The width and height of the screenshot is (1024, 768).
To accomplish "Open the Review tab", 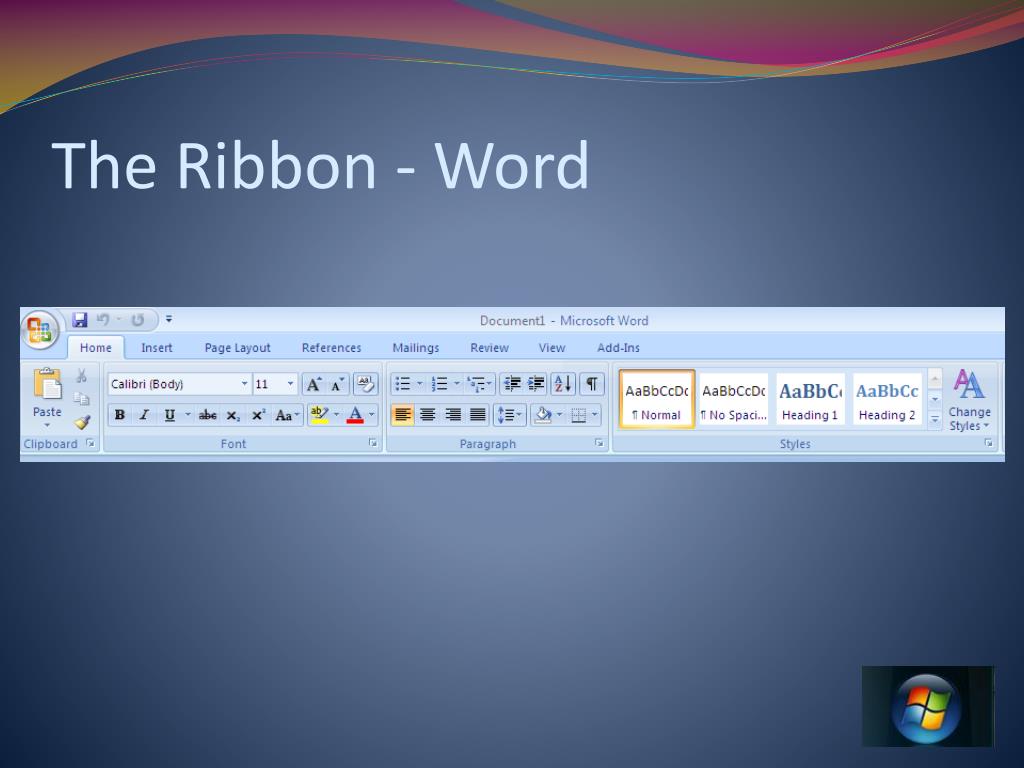I will (x=489, y=348).
